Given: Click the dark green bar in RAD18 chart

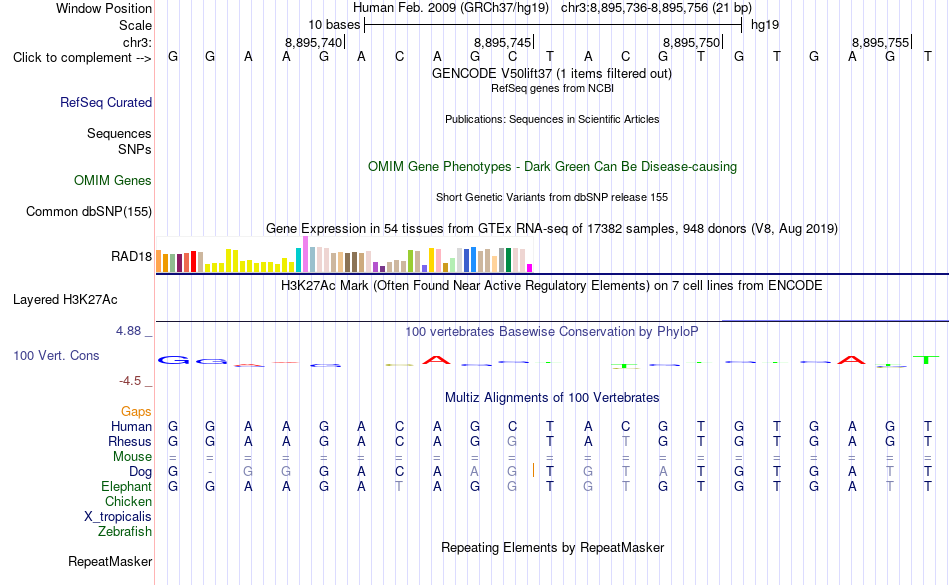Looking at the screenshot, I should pos(508,260).
